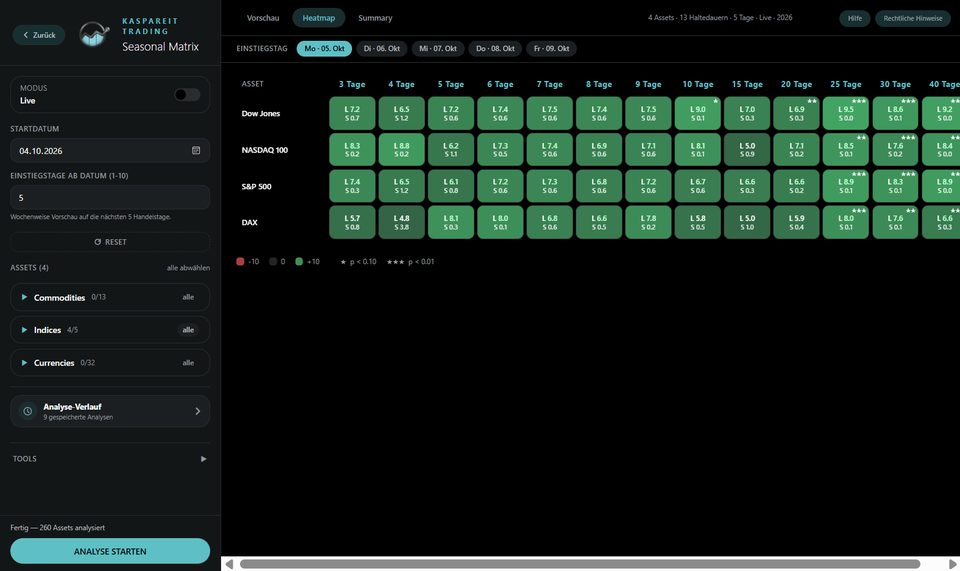
Task: Open the calendar picker in Startdatum field
Action: pyautogui.click(x=196, y=151)
